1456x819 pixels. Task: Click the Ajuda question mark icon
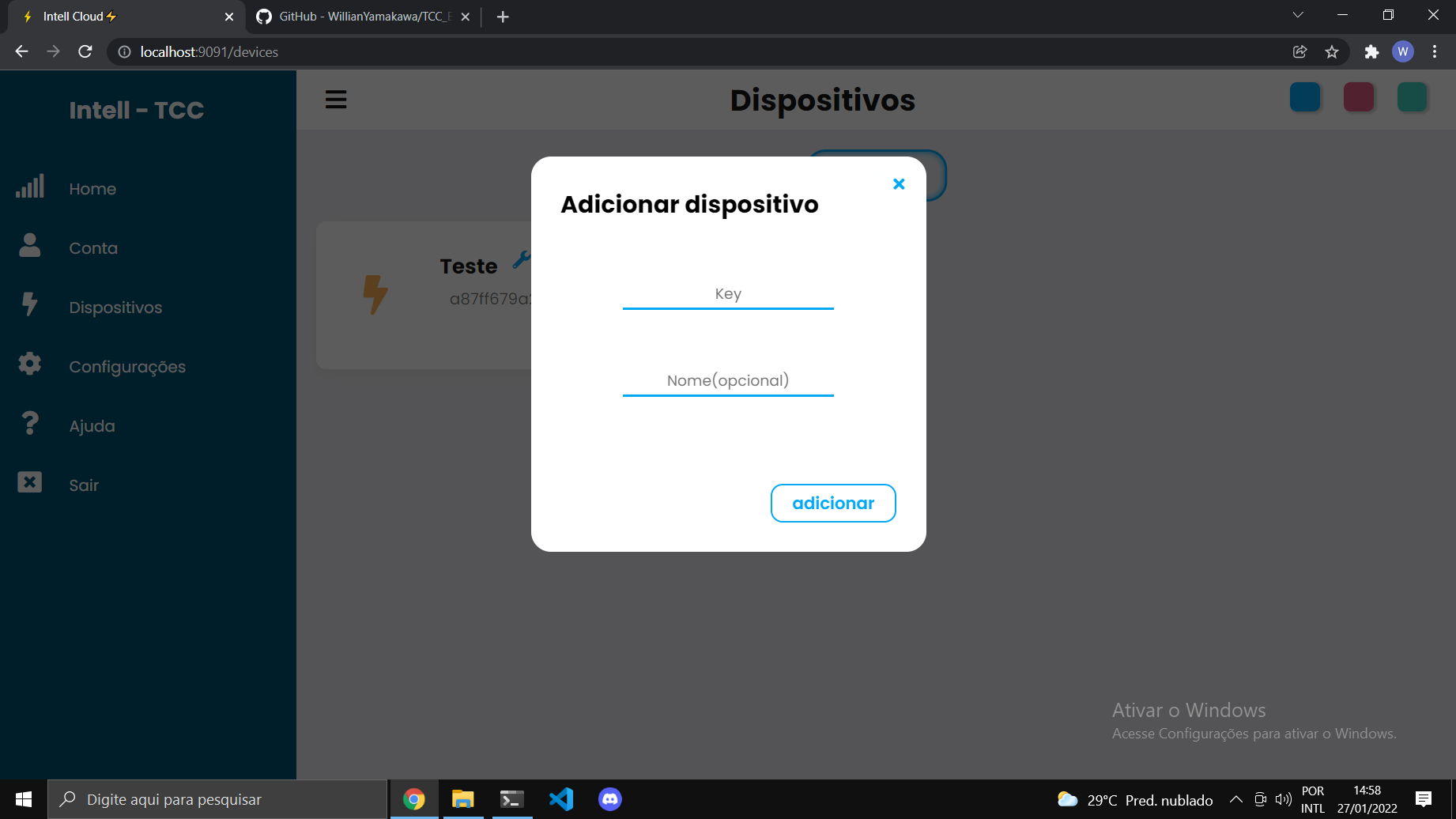click(30, 423)
